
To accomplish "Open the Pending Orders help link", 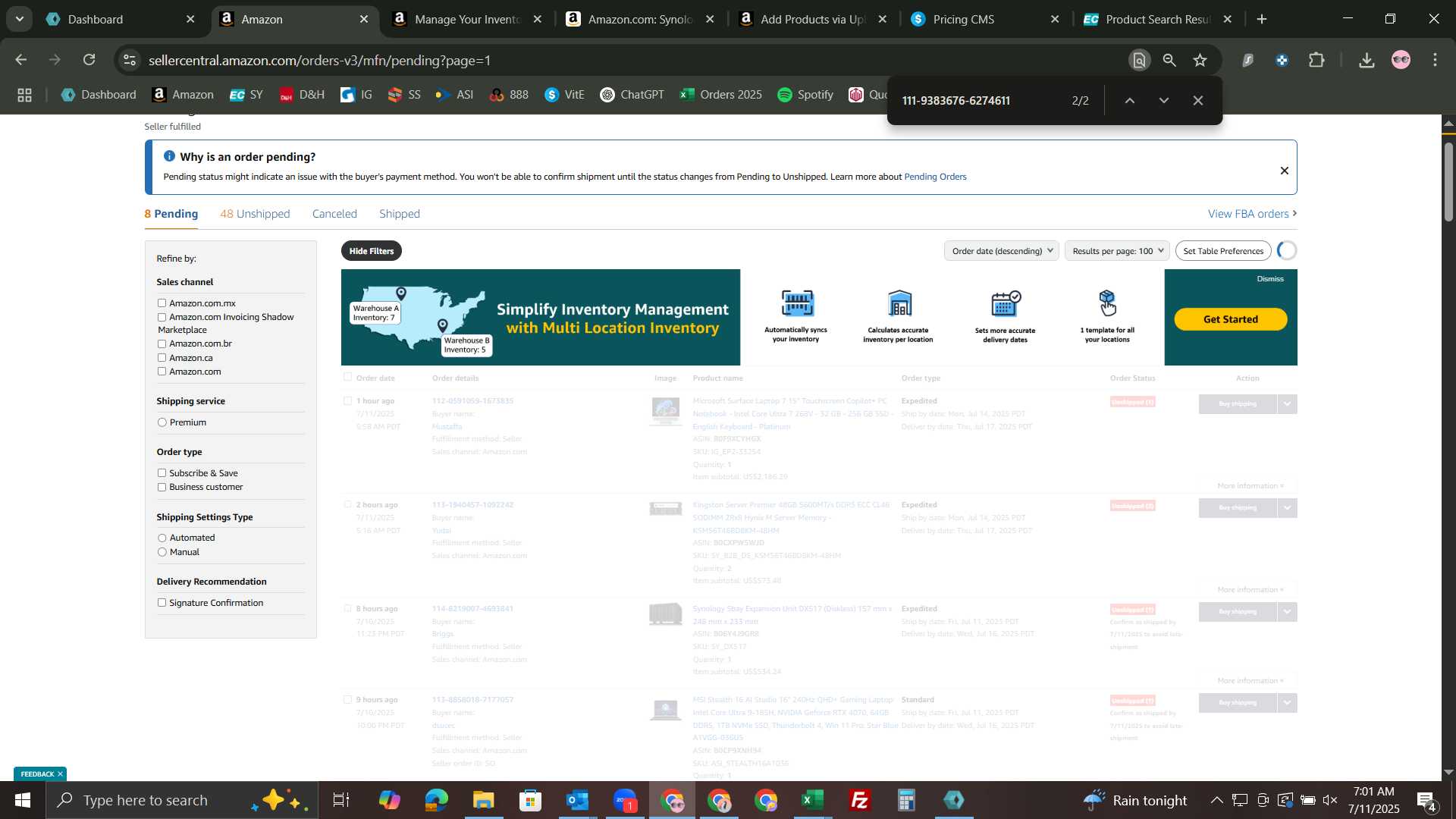I will pyautogui.click(x=935, y=177).
